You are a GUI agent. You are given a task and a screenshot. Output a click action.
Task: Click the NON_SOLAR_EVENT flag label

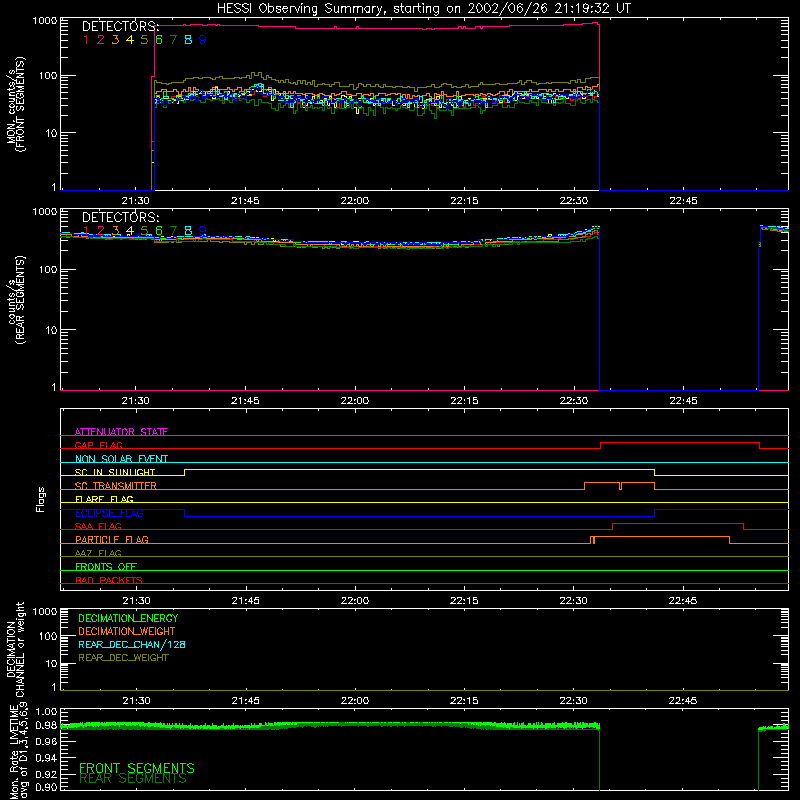click(x=121, y=459)
